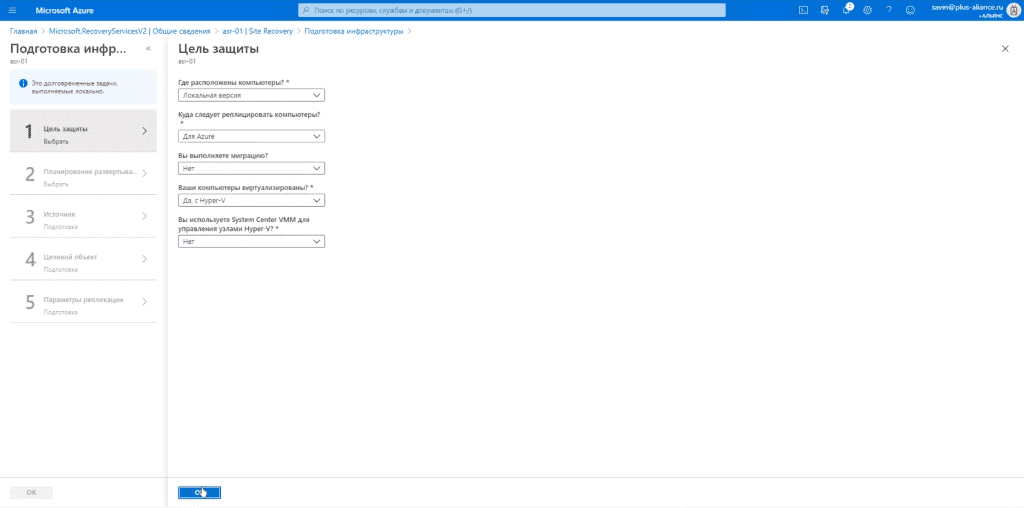Expand the Куда следует реплицировать dropdown
1024x508 pixels.
click(251, 136)
